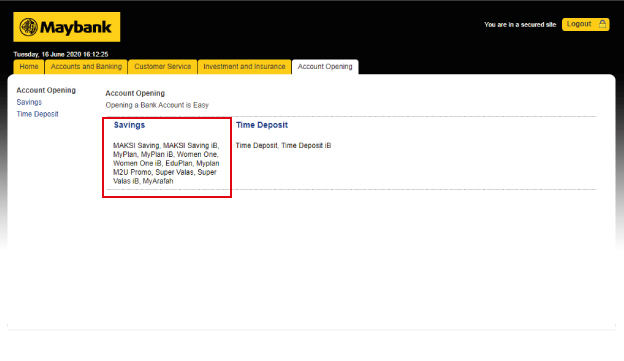
Task: Open the Time Deposit heading in main panel
Action: pos(262,125)
